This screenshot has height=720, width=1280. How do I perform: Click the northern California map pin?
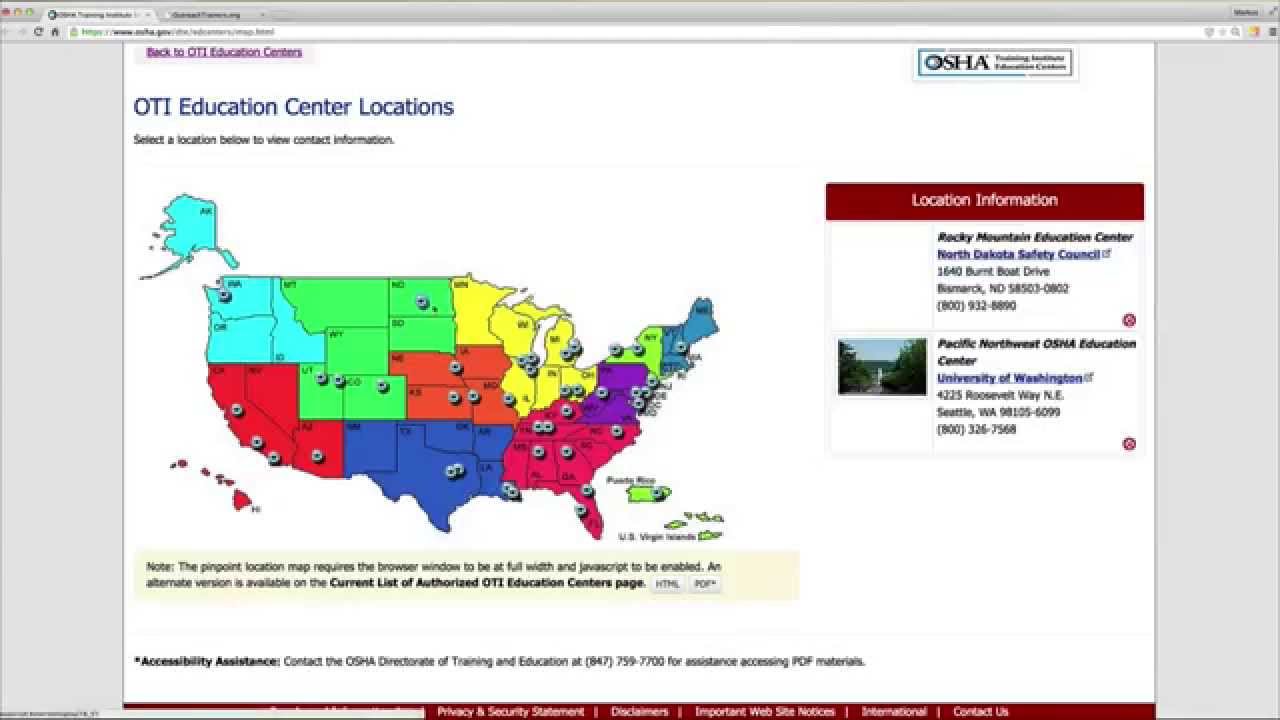coord(237,410)
